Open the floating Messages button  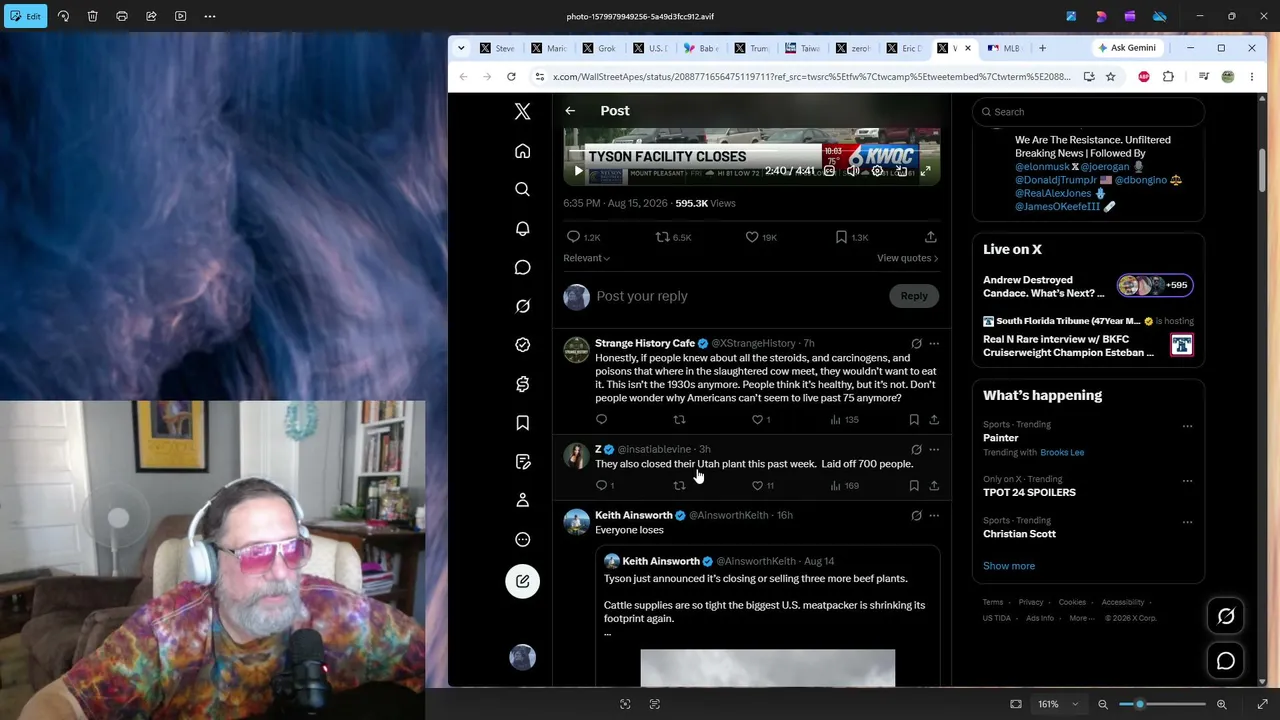click(x=1226, y=661)
